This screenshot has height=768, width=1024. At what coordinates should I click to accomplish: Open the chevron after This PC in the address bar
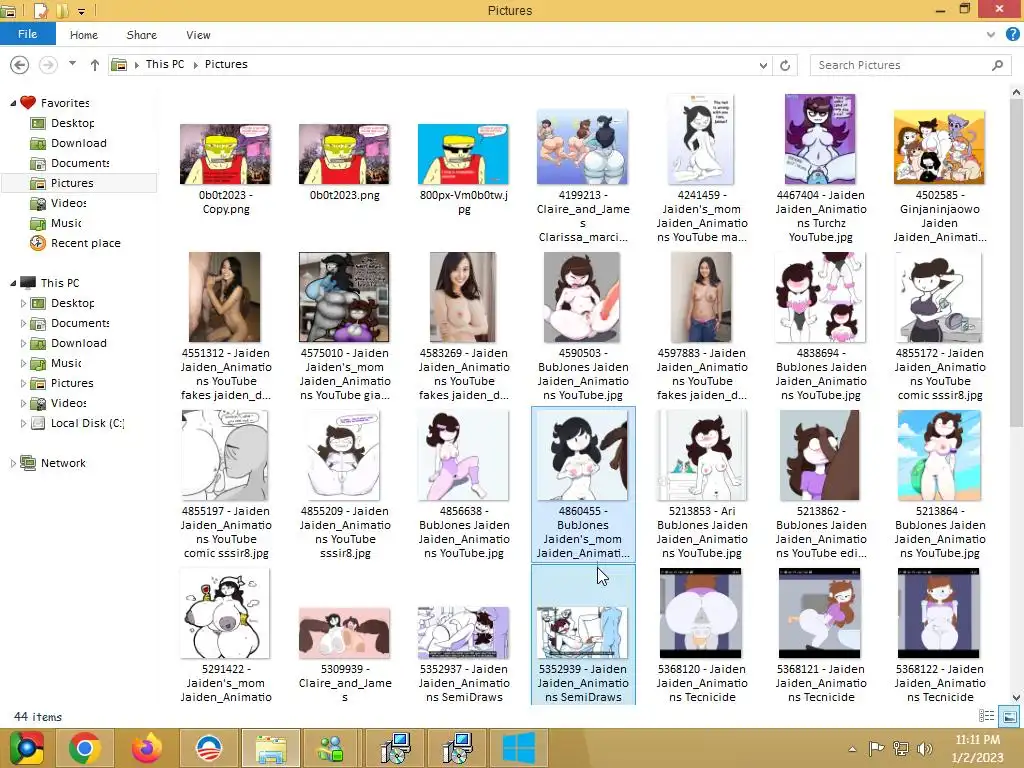point(195,65)
